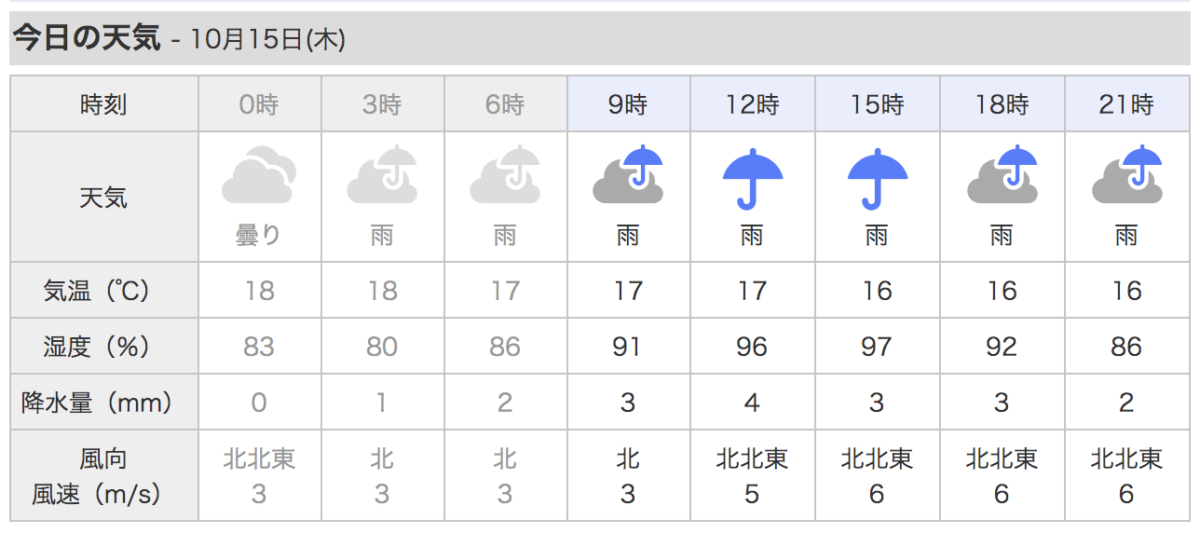This screenshot has width=1200, height=533.
Task: Click the gray rain icon at 3時
Action: click(x=382, y=175)
